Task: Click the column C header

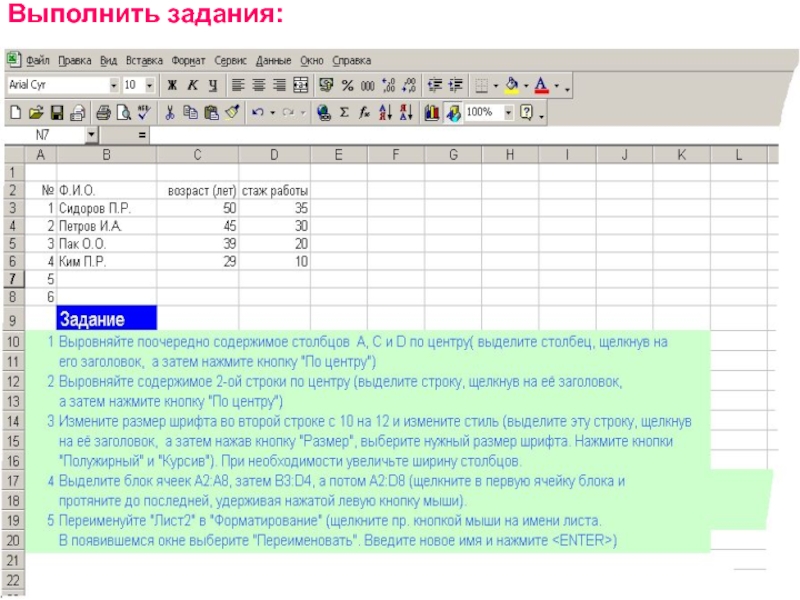Action: pos(197,154)
